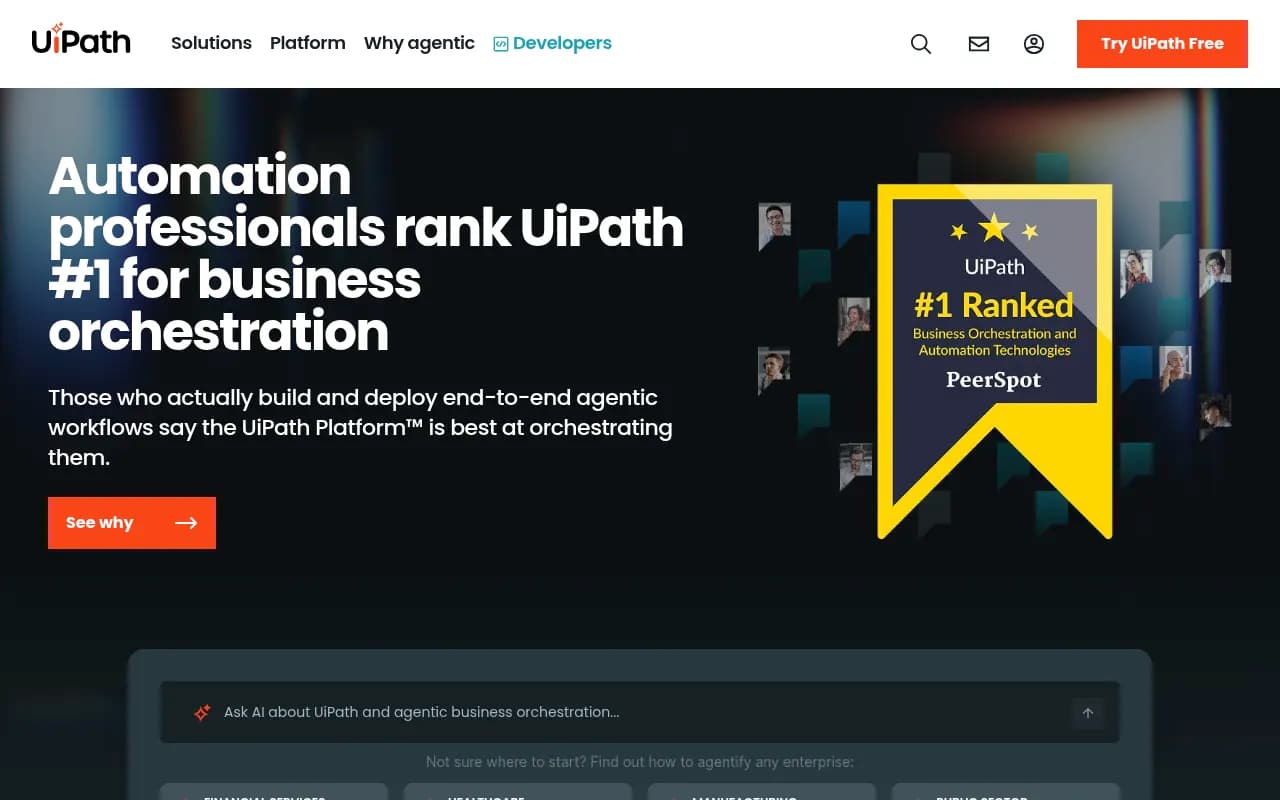Open the Platform dropdown

pyautogui.click(x=307, y=43)
